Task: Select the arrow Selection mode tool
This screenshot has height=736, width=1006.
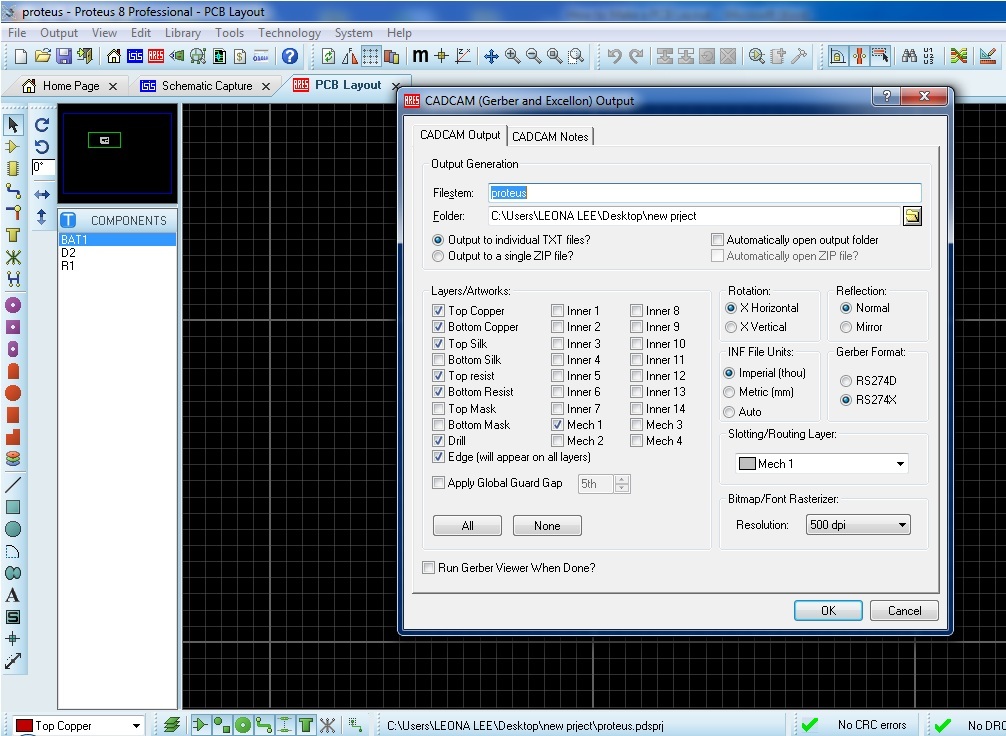Action: click(x=13, y=125)
